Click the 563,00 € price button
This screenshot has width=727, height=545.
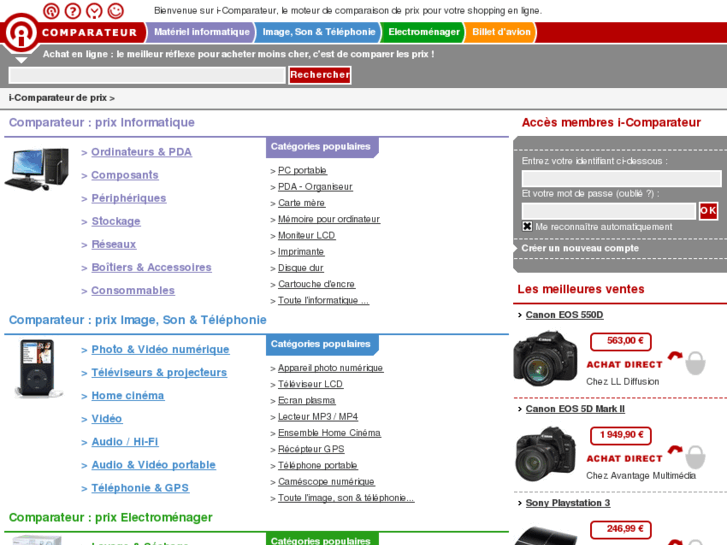[621, 341]
